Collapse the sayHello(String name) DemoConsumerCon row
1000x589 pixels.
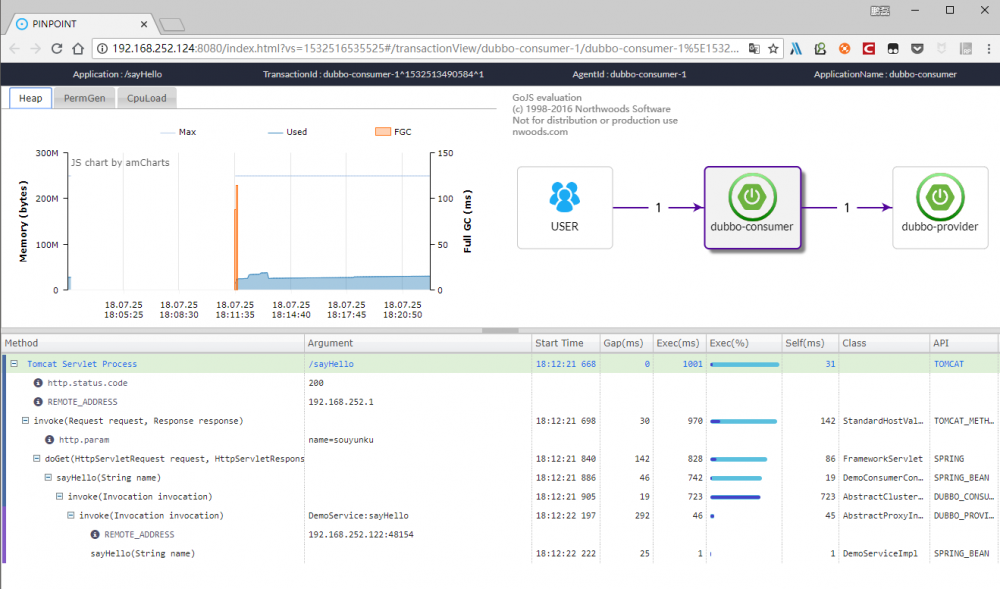coord(48,477)
